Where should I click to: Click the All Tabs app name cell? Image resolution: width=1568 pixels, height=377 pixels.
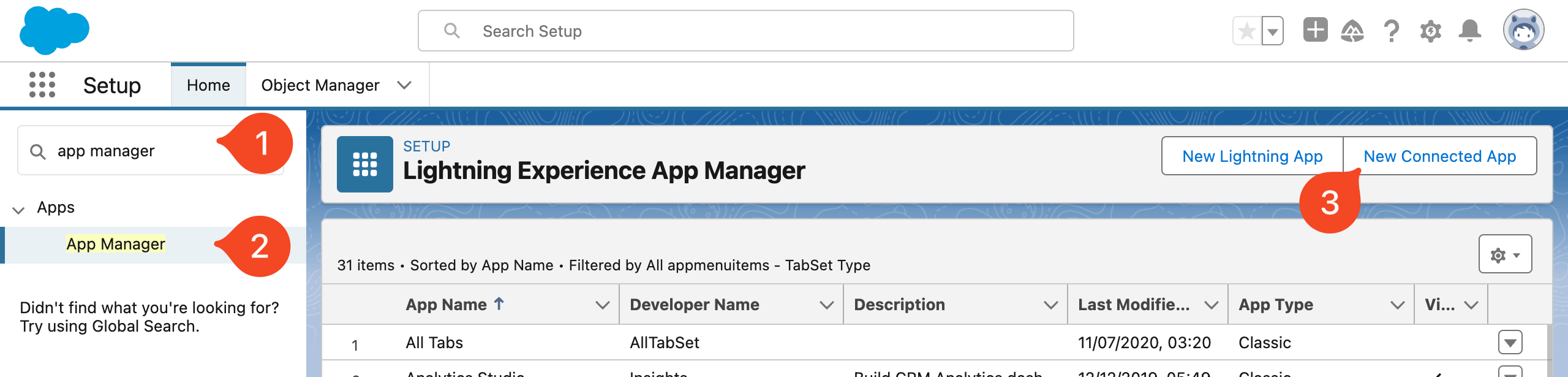click(434, 343)
